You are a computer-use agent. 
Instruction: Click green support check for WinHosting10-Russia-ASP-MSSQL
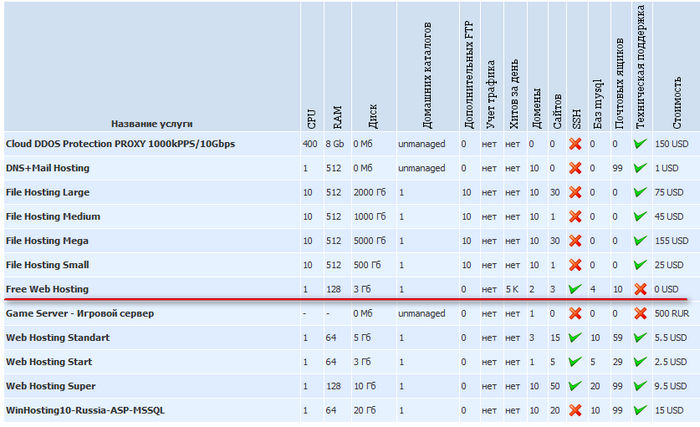[x=640, y=410]
